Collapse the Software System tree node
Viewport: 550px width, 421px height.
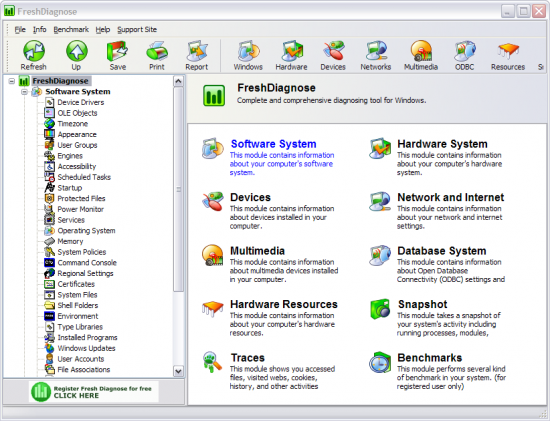point(24,92)
